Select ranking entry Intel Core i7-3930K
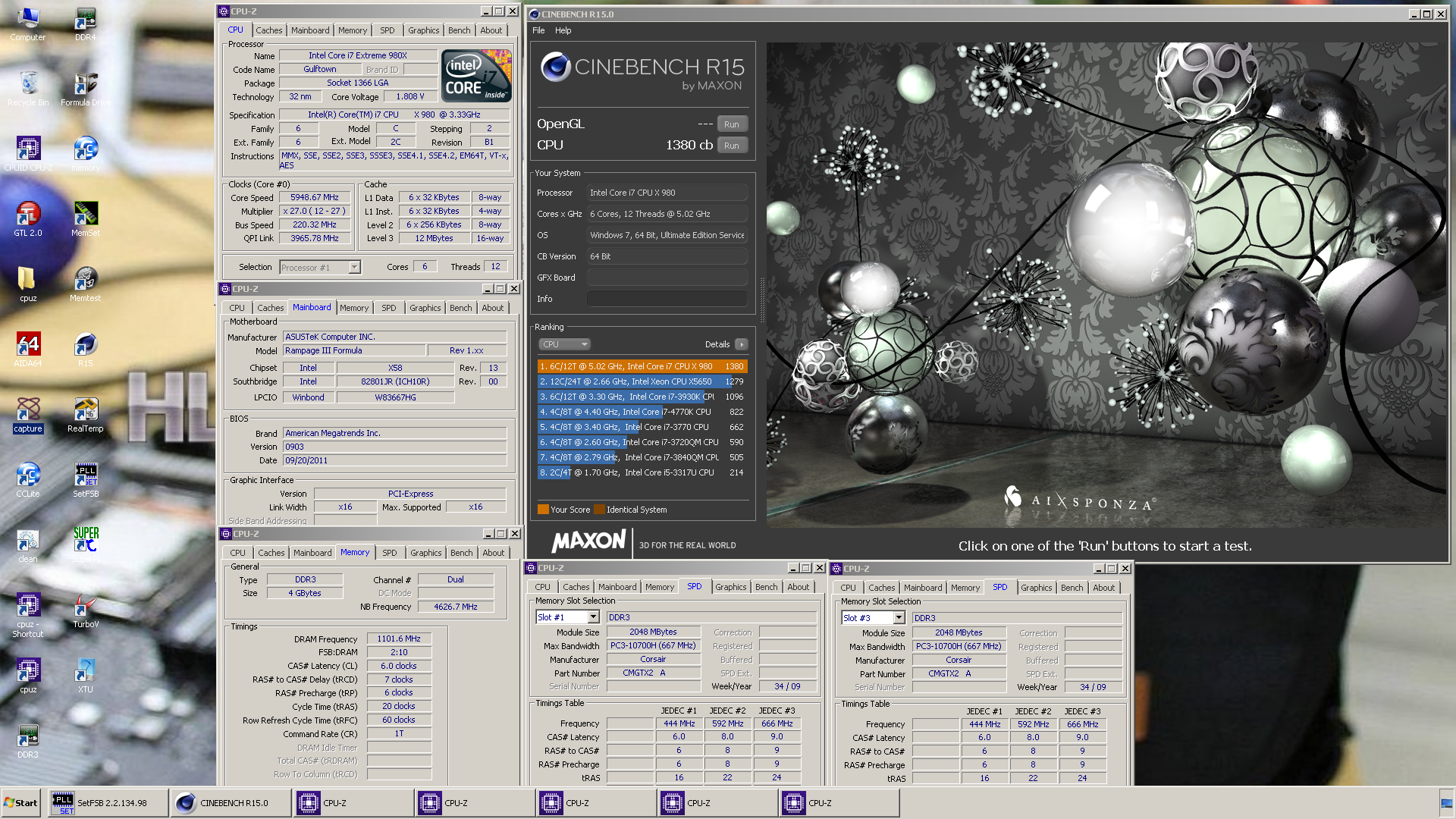The height and width of the screenshot is (819, 1456). [x=642, y=397]
